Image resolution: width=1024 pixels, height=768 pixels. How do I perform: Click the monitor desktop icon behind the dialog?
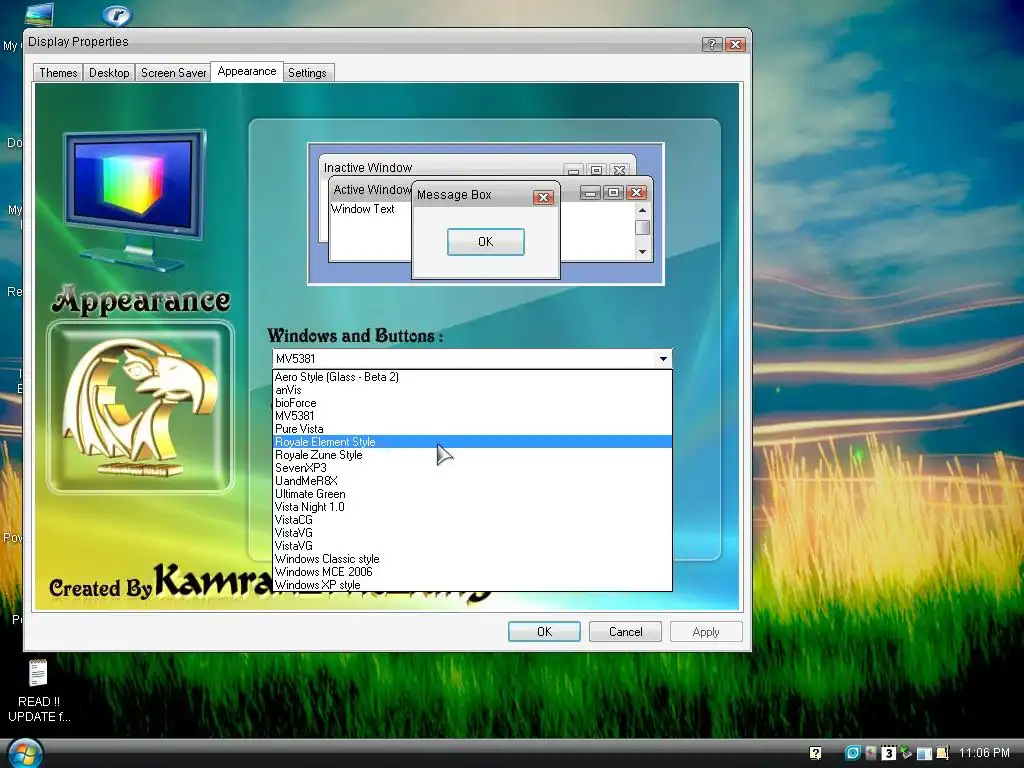(x=39, y=14)
